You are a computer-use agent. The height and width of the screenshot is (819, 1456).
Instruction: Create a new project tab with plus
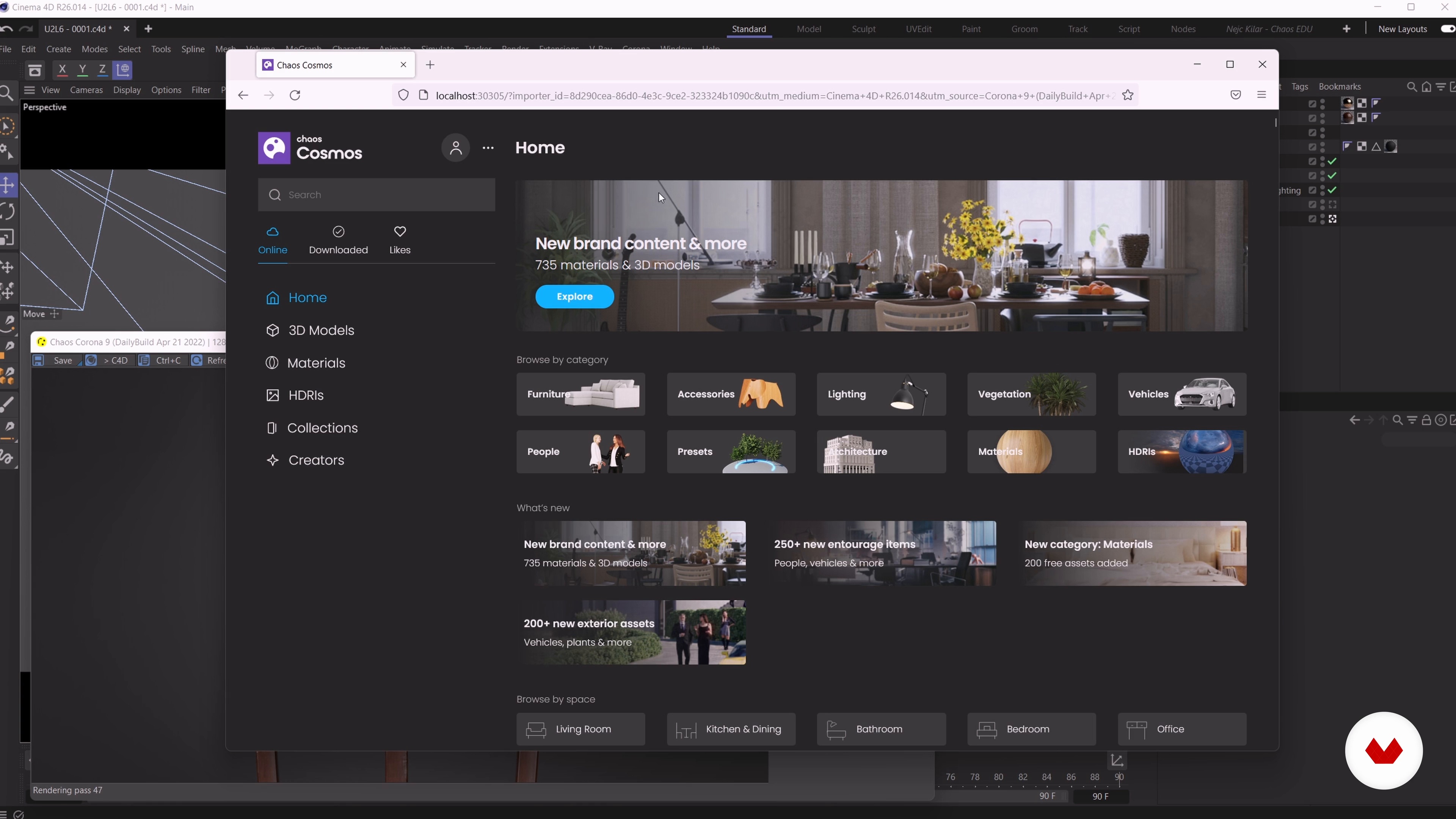(148, 29)
